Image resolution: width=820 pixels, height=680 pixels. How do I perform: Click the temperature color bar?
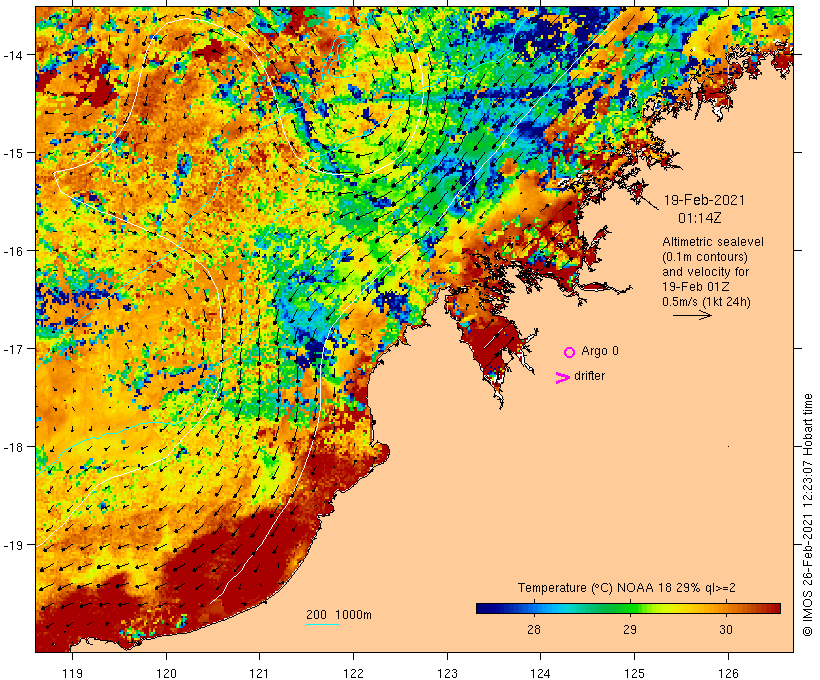point(628,608)
